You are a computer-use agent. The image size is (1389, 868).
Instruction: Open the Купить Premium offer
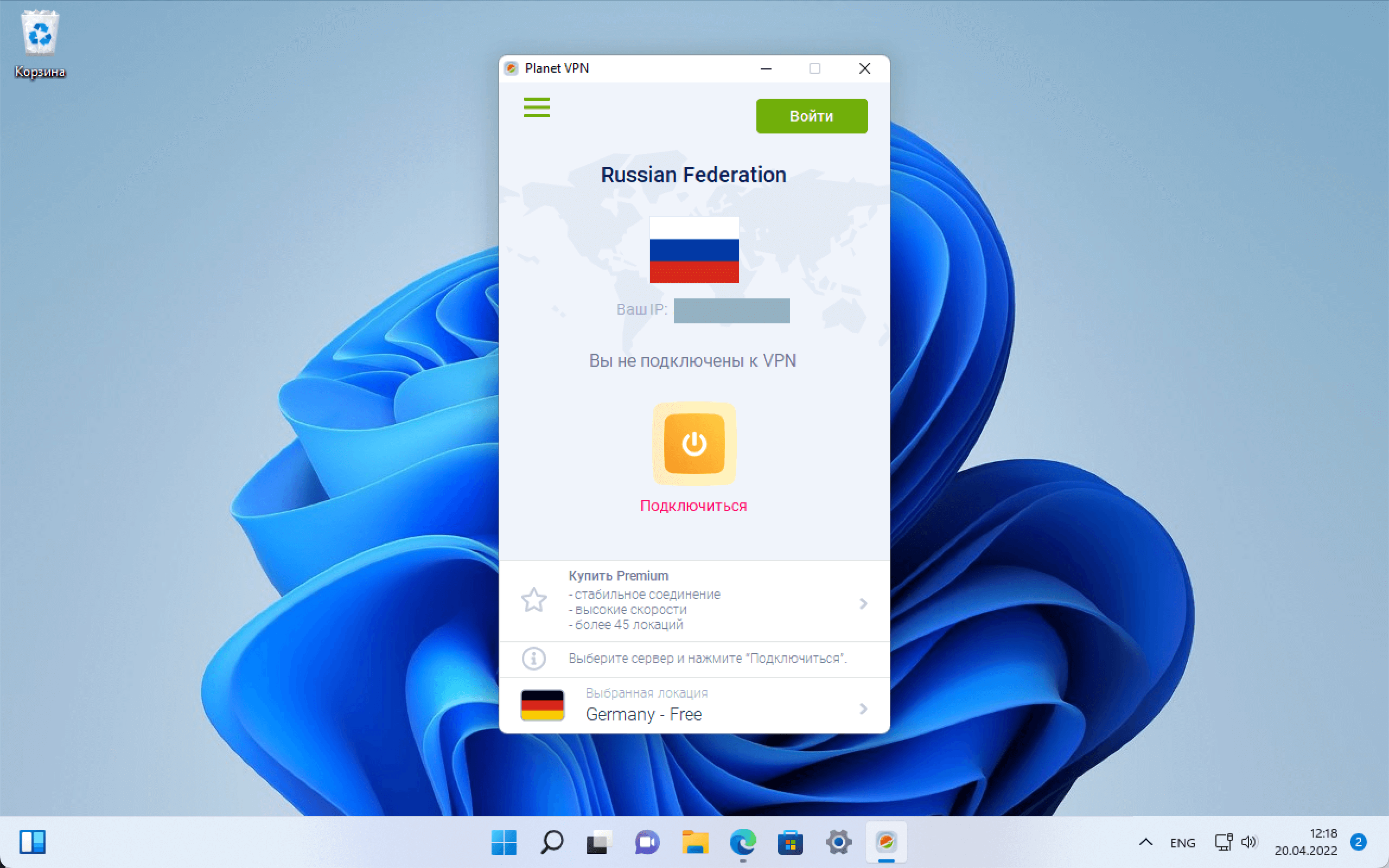pos(694,601)
